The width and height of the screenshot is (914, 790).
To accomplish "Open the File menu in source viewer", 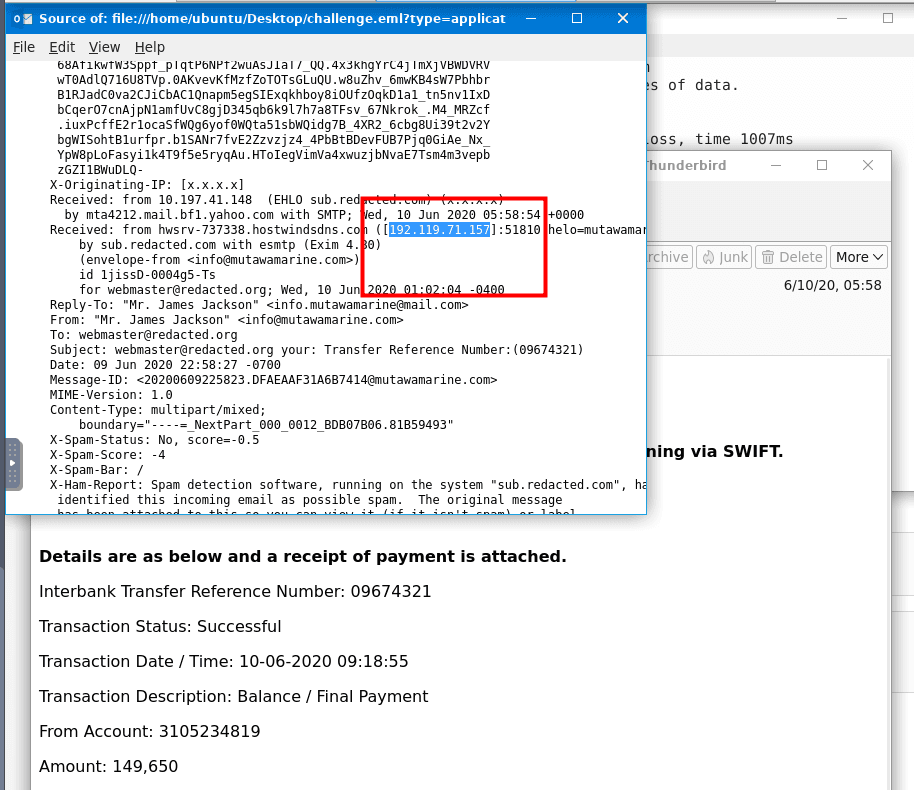I will point(24,47).
